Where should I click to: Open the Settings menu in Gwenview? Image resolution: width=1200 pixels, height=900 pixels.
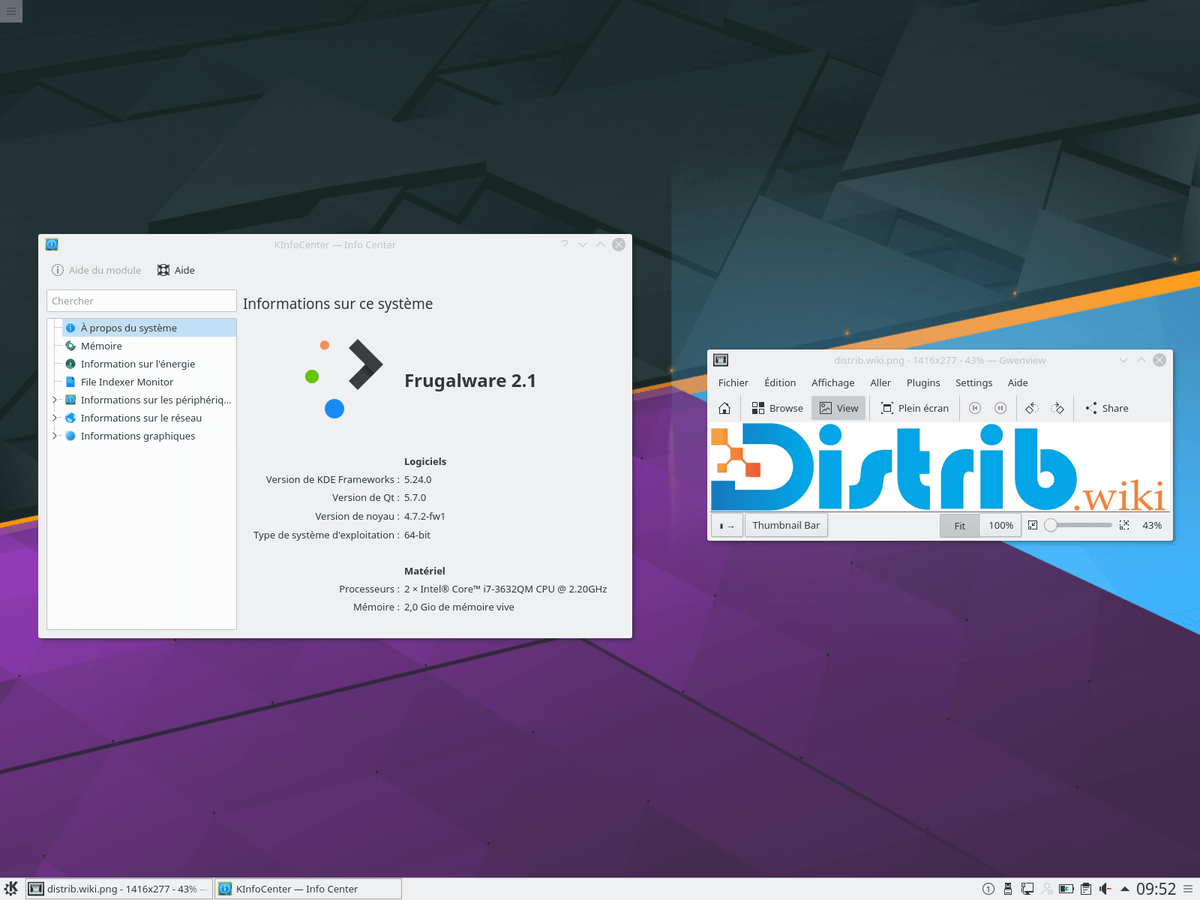tap(974, 383)
